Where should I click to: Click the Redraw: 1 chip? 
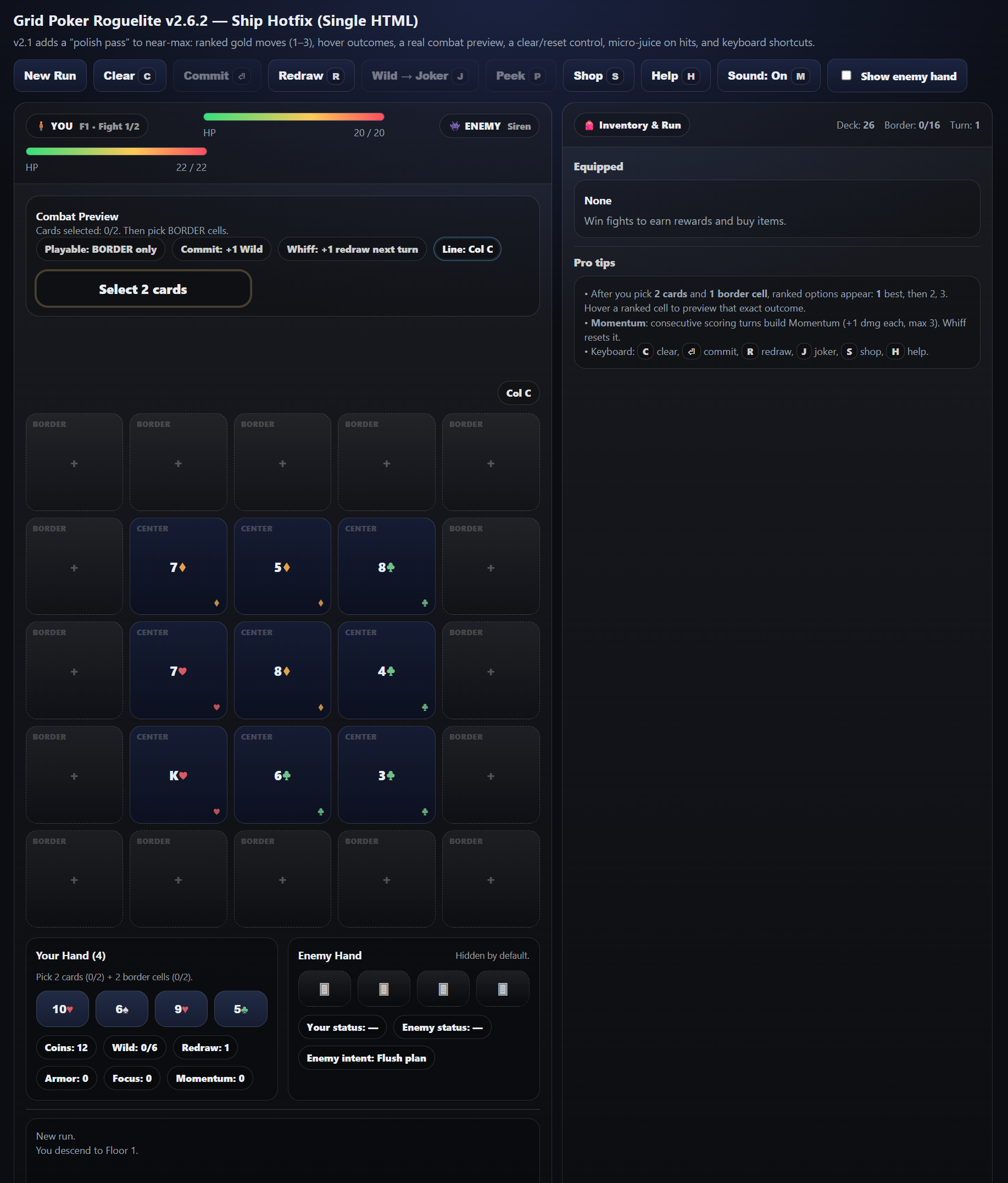pyautogui.click(x=205, y=1048)
